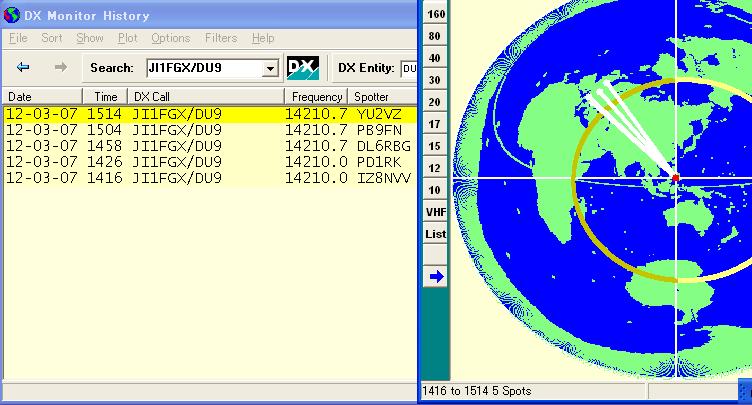Select the 20 meter band button
Viewport: 752px width, 405px height.
click(x=435, y=102)
